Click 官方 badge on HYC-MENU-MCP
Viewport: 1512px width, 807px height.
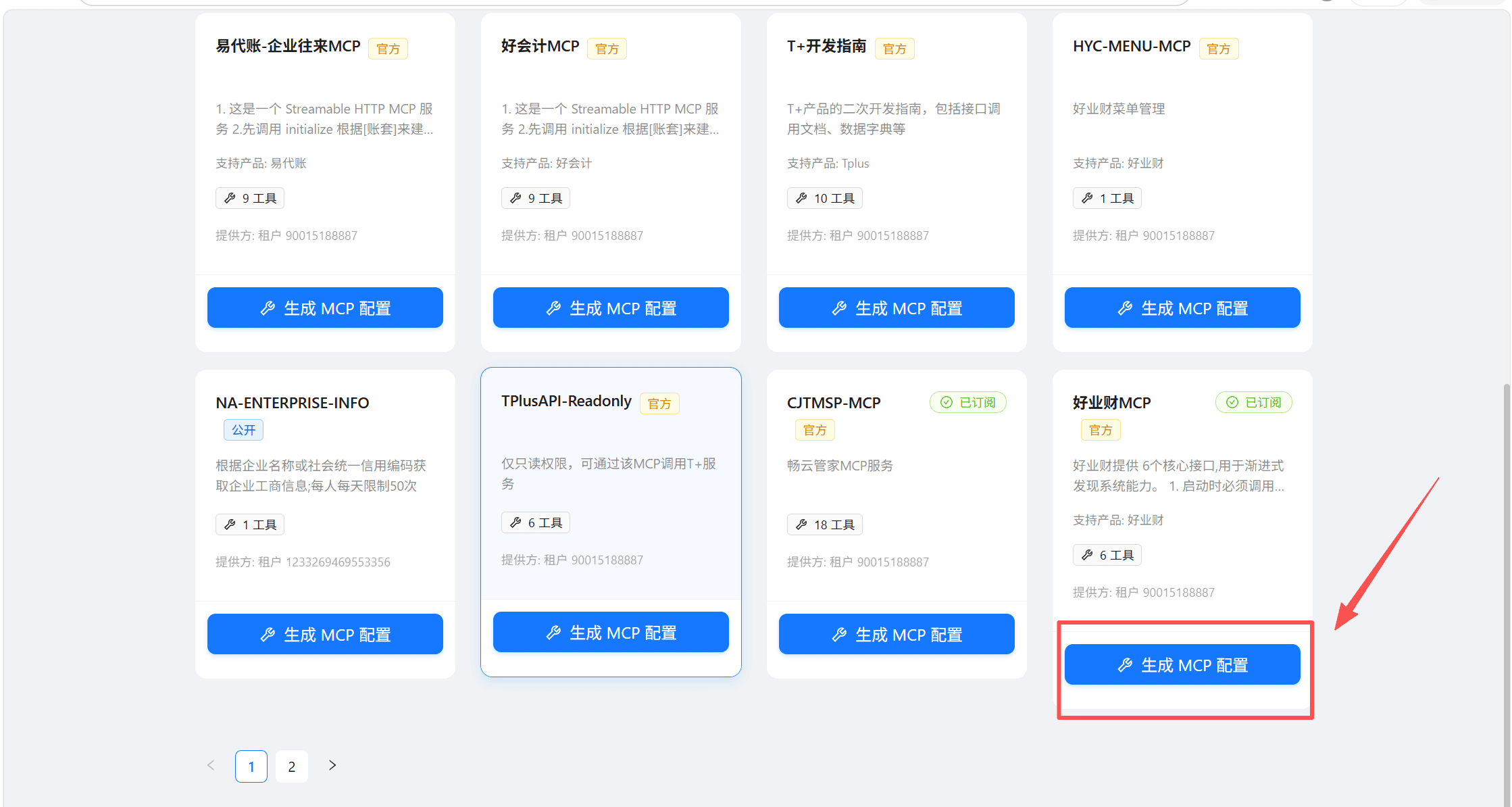point(1219,49)
